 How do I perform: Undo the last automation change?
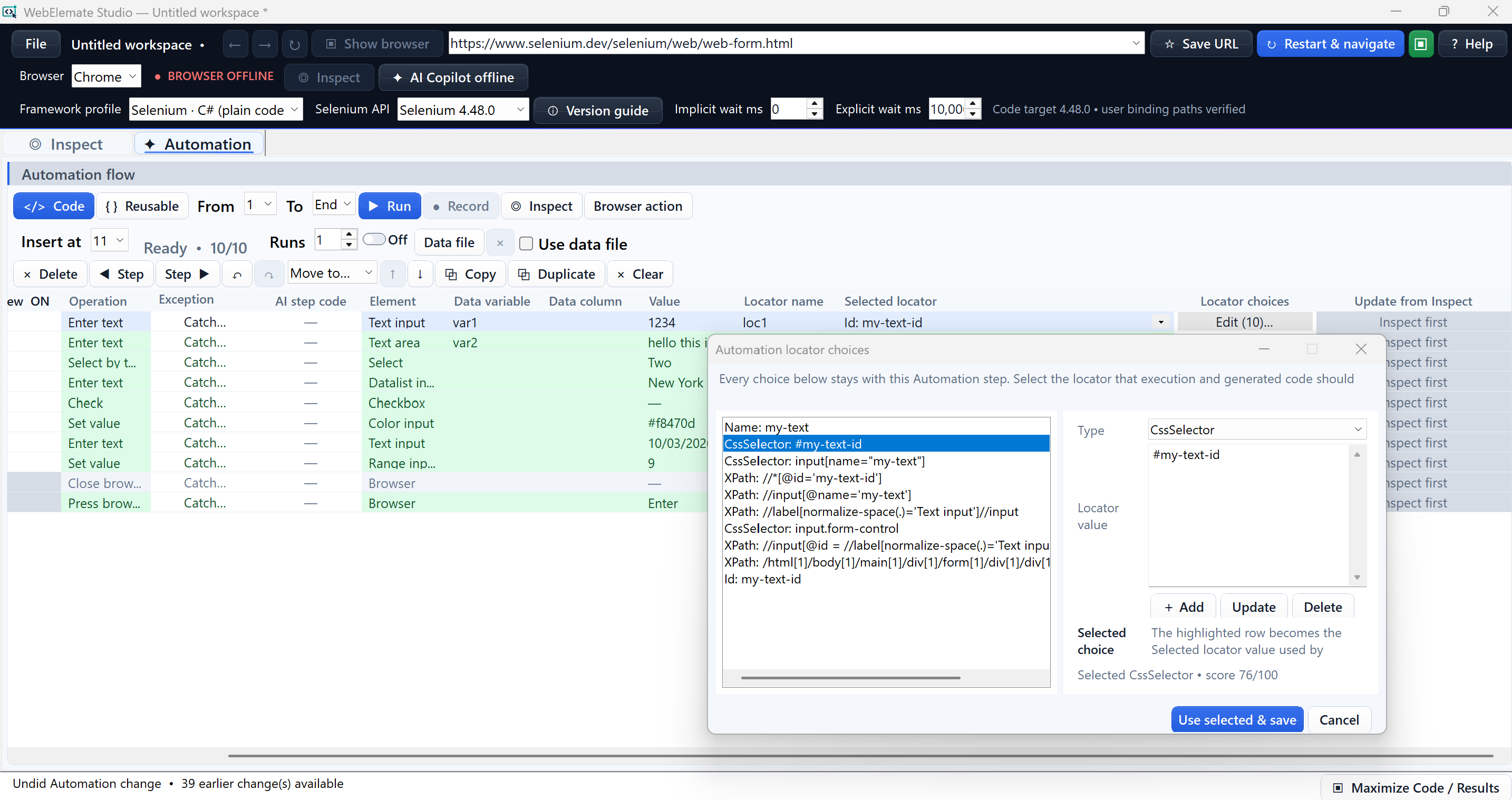[x=237, y=274]
